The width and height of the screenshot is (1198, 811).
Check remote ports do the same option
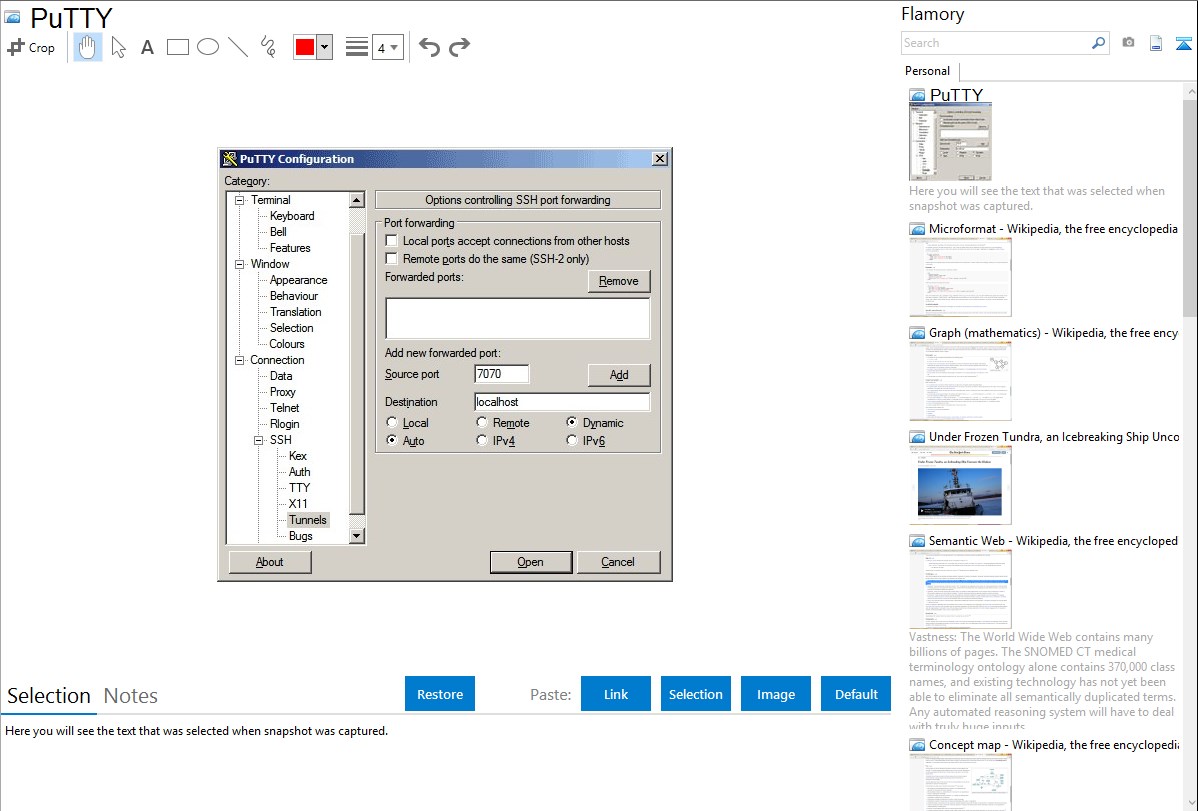(392, 259)
